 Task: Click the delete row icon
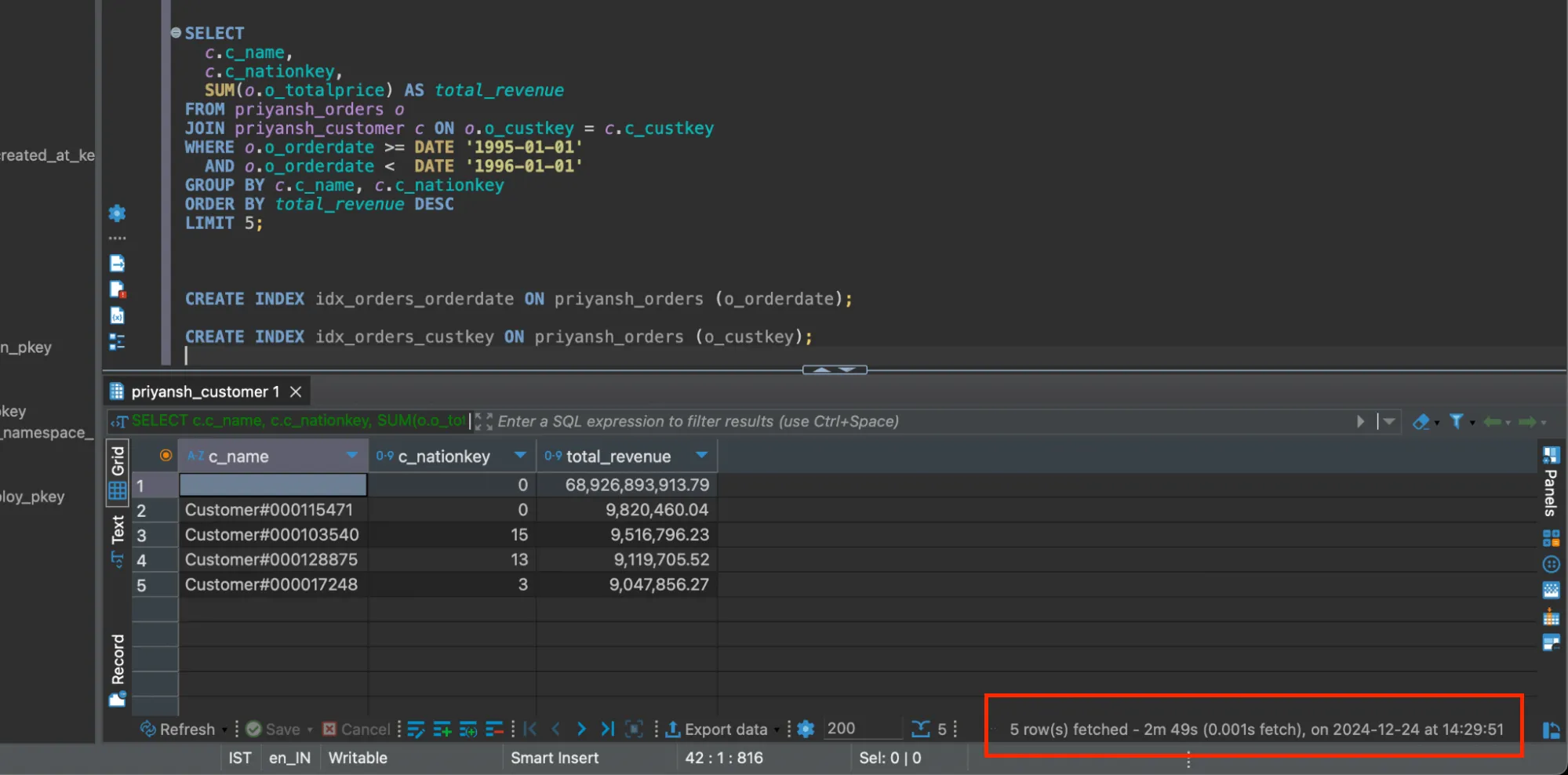[494, 730]
